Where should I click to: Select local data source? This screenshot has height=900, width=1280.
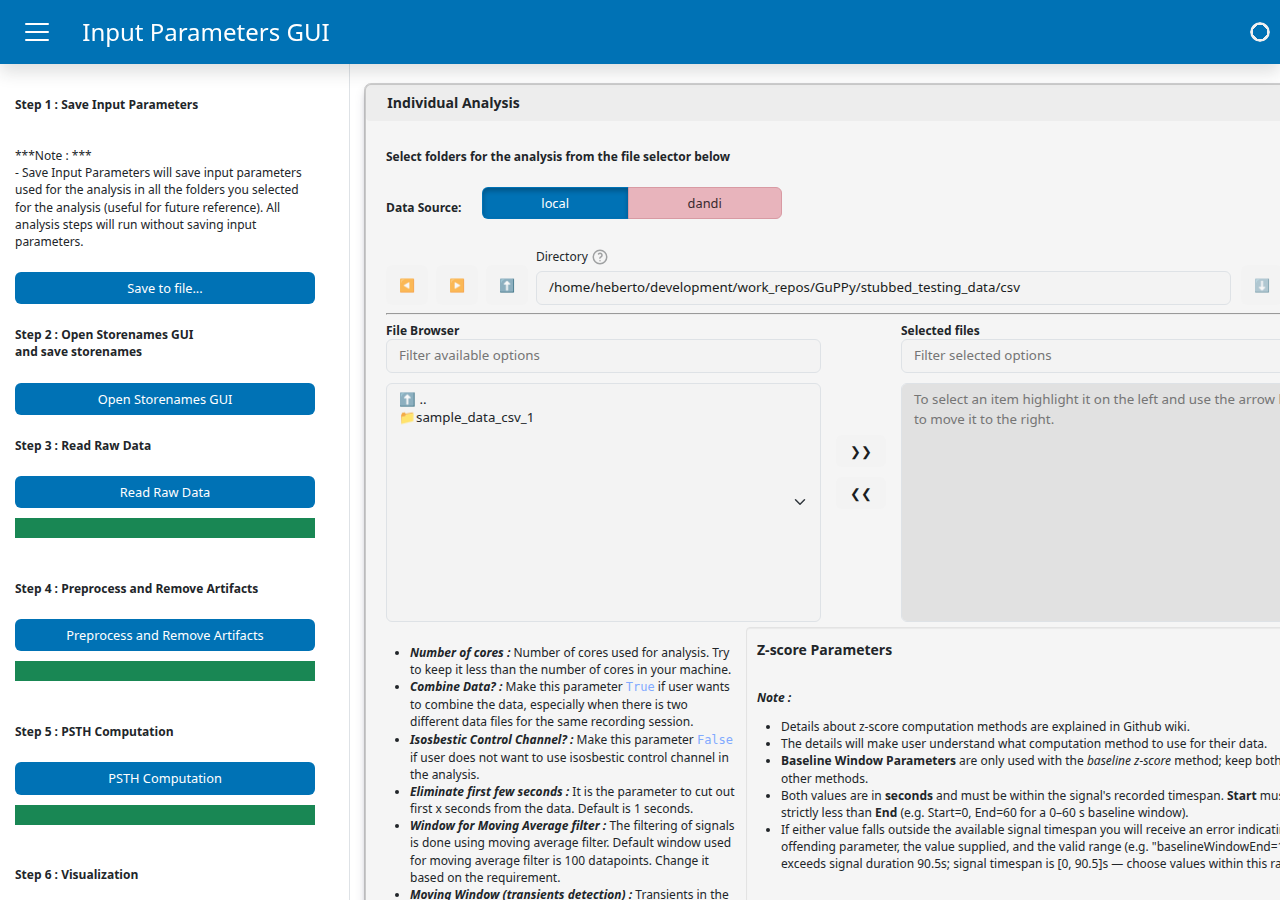555,203
